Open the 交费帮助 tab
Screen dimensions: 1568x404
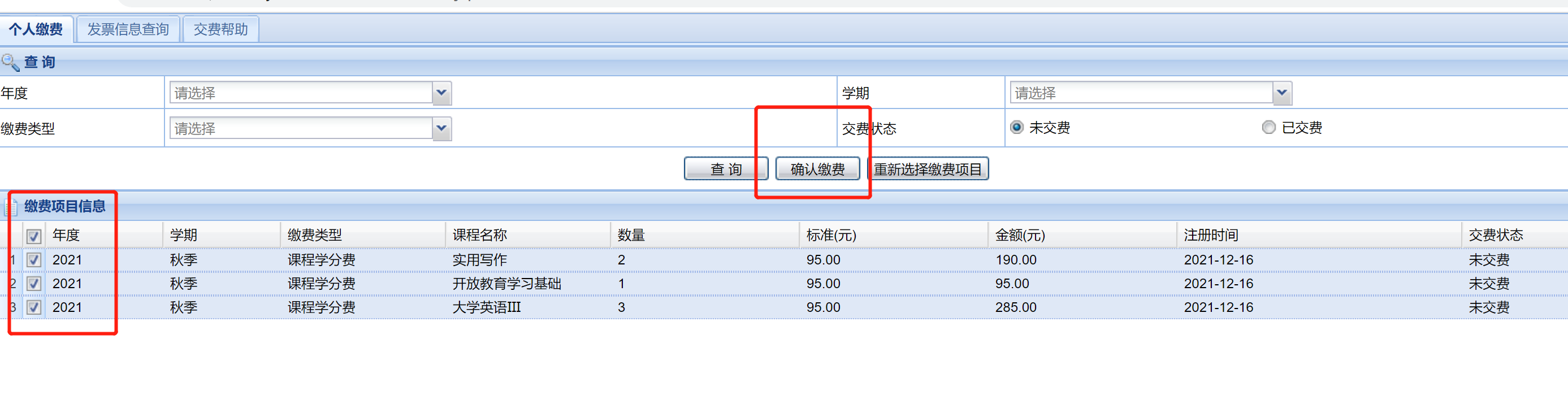(220, 29)
